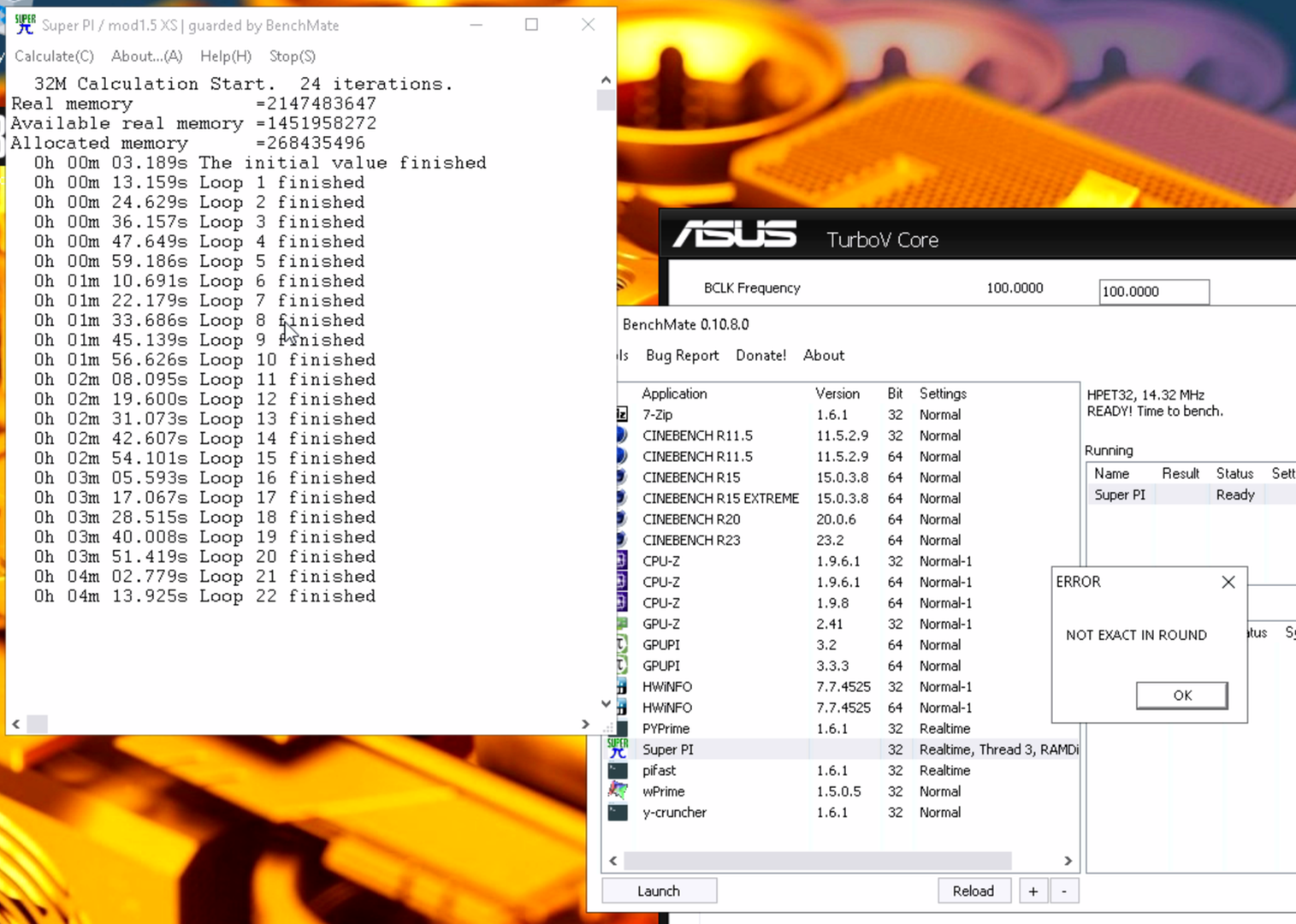Screen dimensions: 1296x924
Task: Click the Stop(S) menu
Action: (292, 56)
